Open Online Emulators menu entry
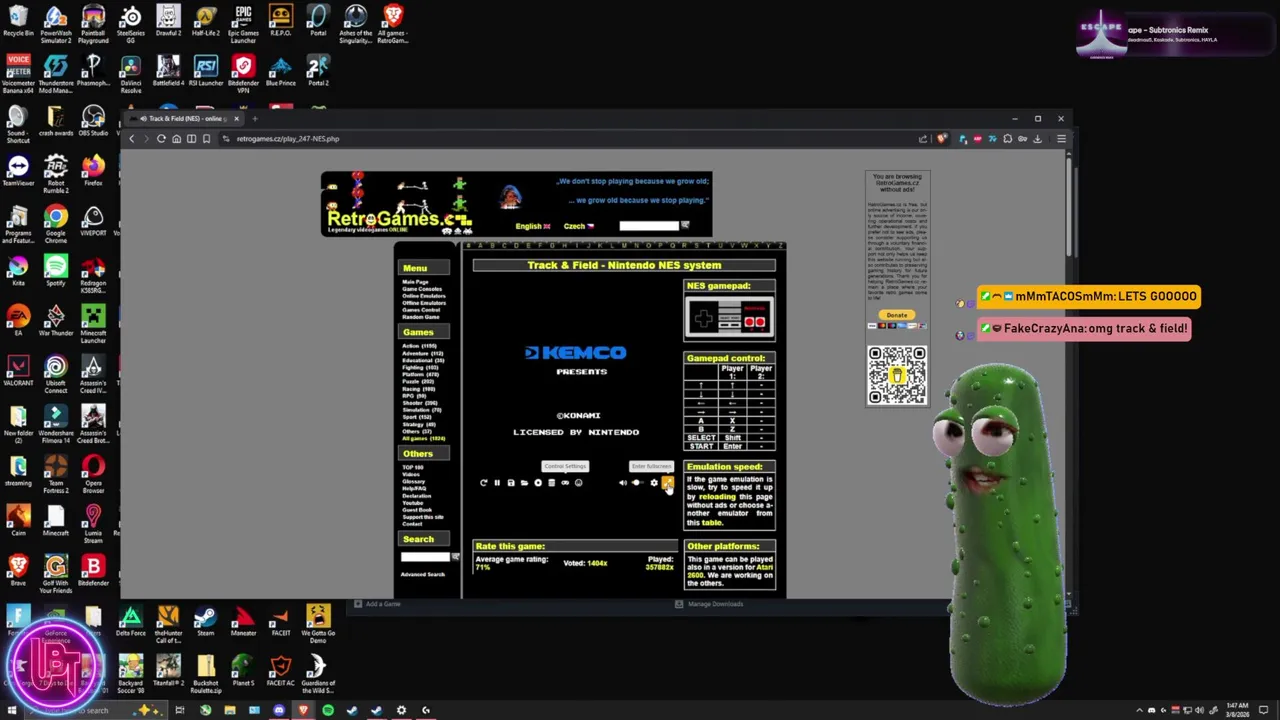Screen dimensions: 1280x720 click(x=424, y=296)
